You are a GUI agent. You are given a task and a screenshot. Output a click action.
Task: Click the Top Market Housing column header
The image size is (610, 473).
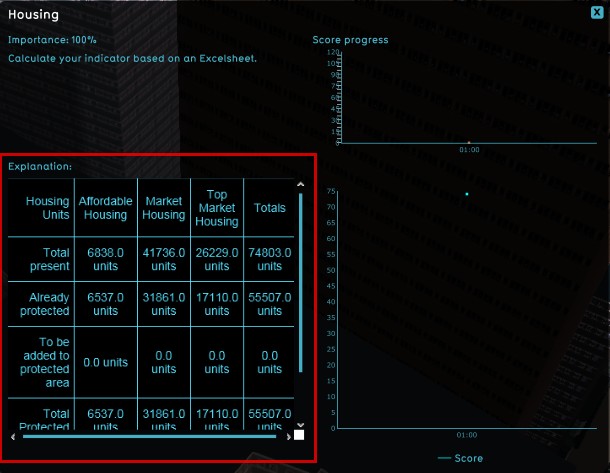point(216,208)
